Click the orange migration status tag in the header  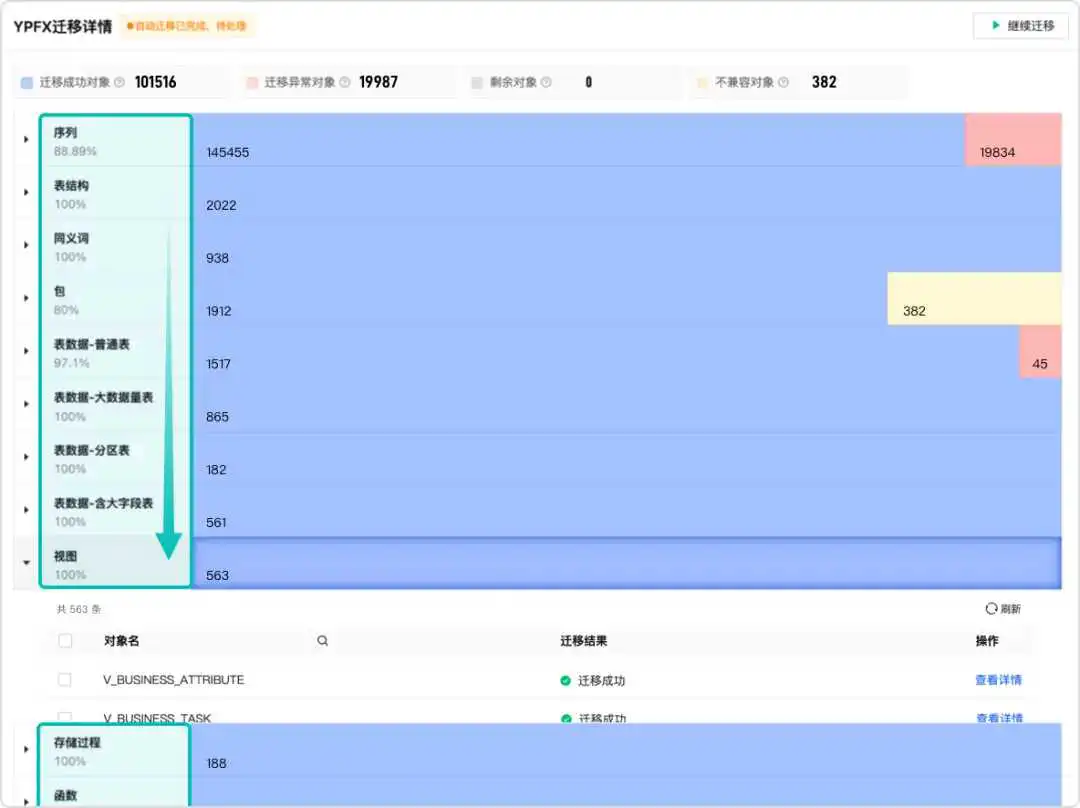click(x=187, y=26)
